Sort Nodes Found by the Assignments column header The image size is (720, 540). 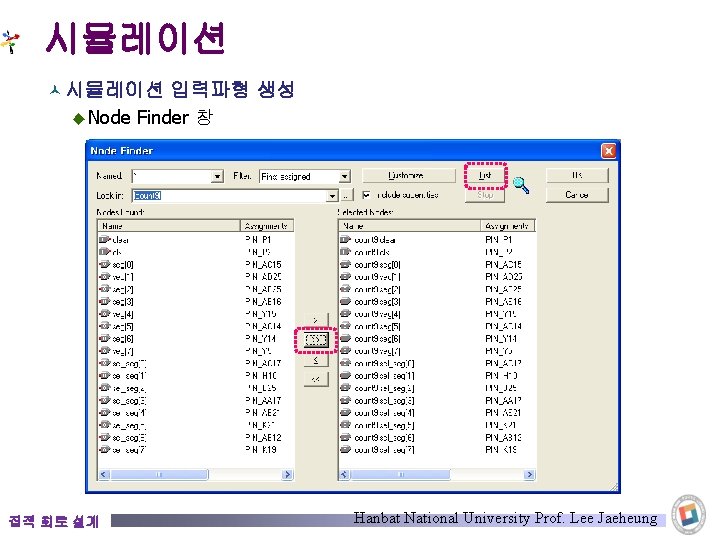pyautogui.click(x=266, y=226)
